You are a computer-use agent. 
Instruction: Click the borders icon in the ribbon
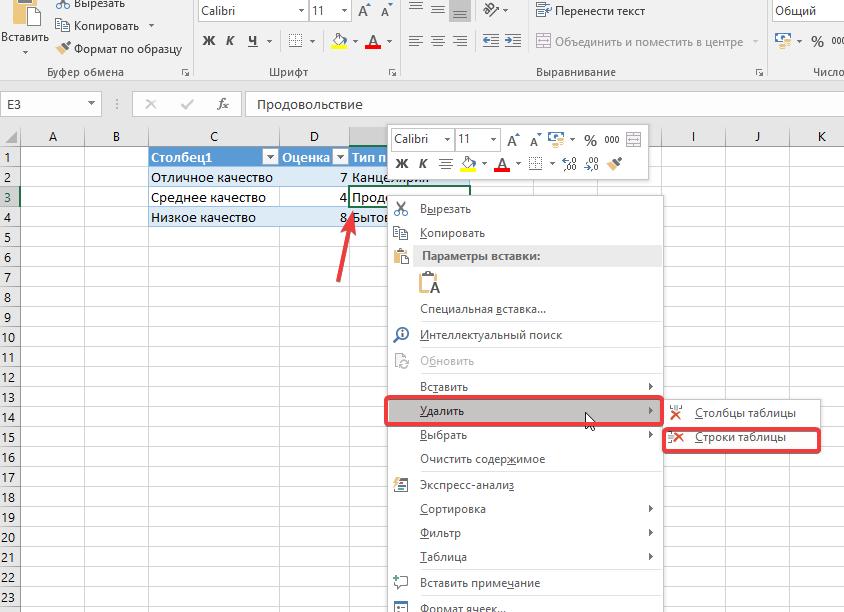point(296,41)
